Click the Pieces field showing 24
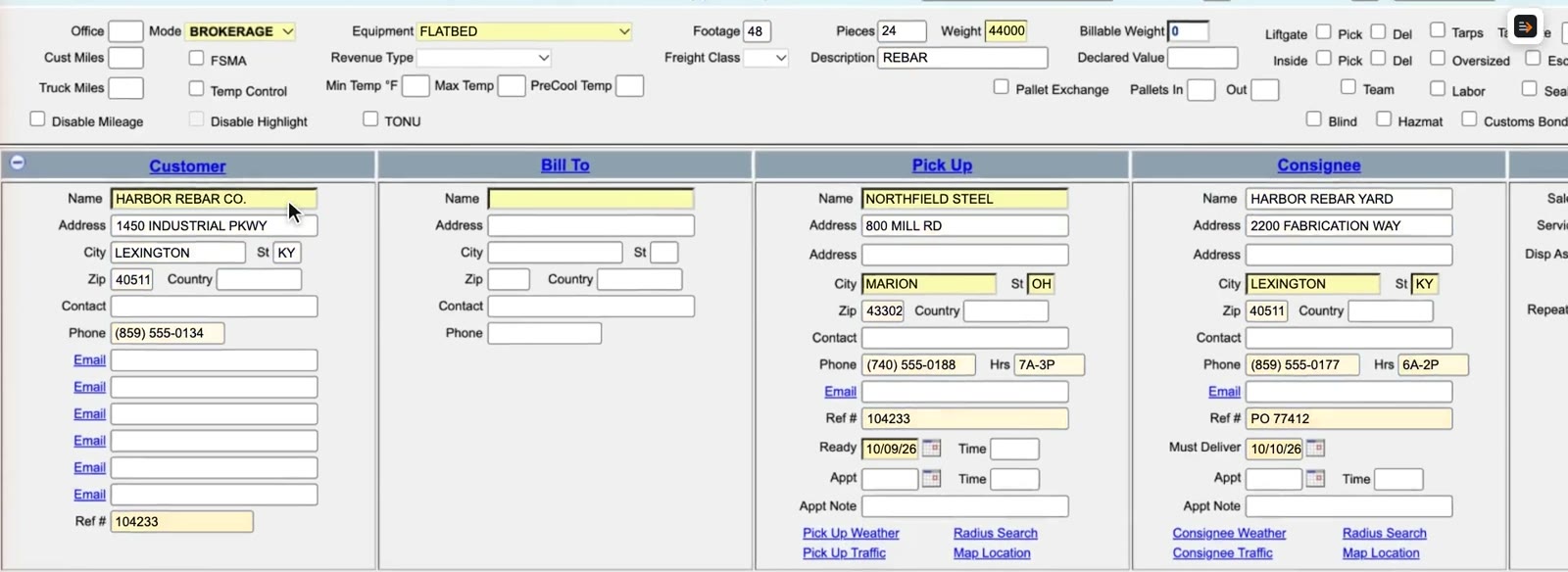The height and width of the screenshot is (572, 1568). point(902,31)
